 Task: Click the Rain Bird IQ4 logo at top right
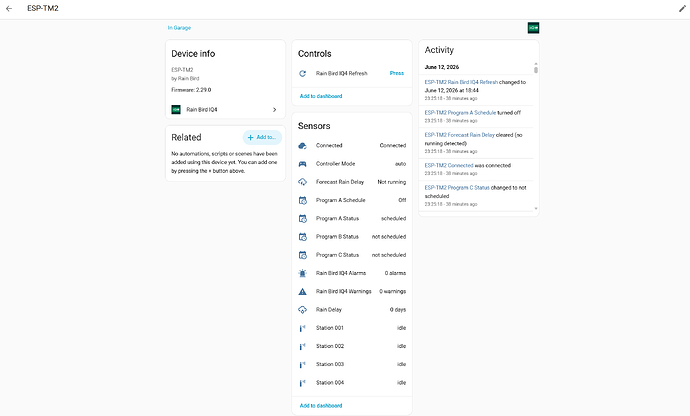(533, 28)
